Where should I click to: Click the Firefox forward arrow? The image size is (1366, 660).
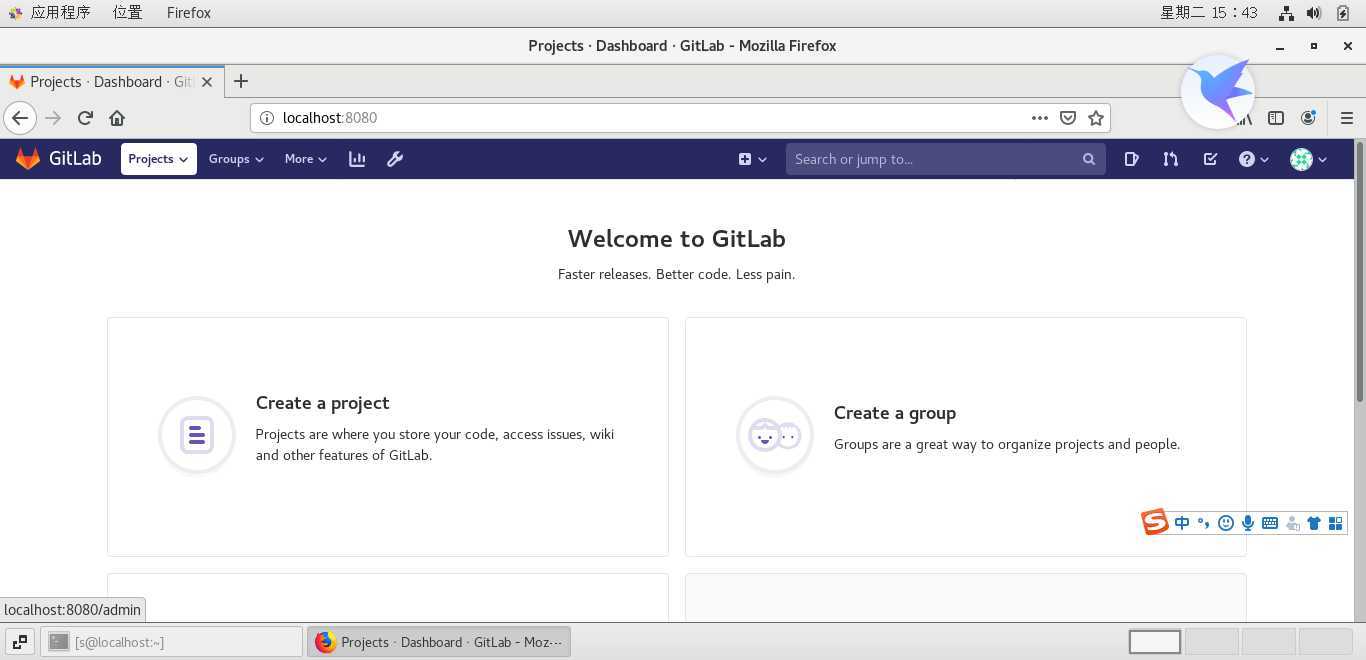click(53, 118)
